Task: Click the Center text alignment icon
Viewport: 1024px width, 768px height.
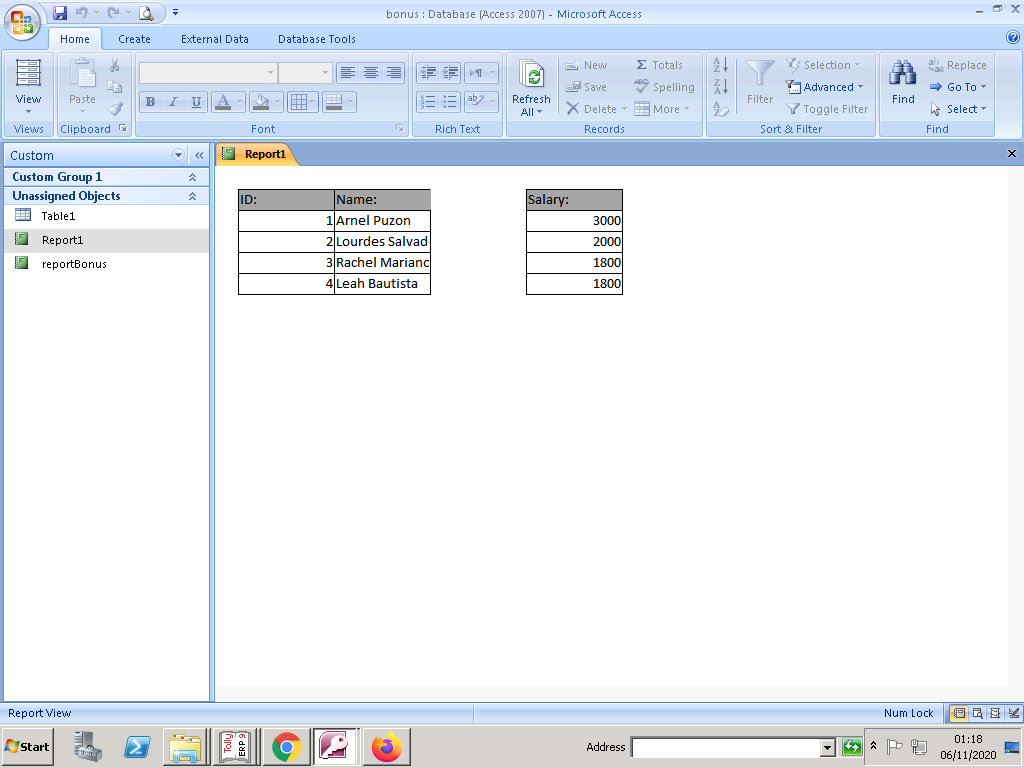Action: [371, 72]
